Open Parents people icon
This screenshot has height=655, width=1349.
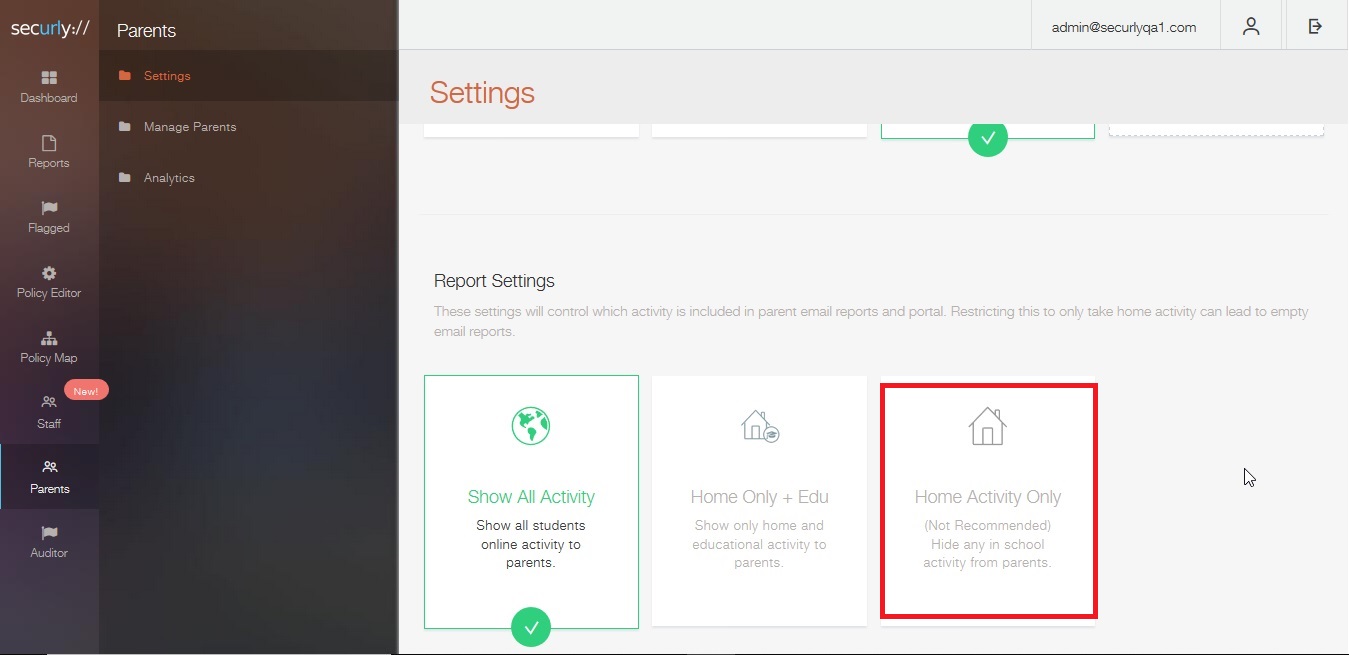[x=49, y=467]
